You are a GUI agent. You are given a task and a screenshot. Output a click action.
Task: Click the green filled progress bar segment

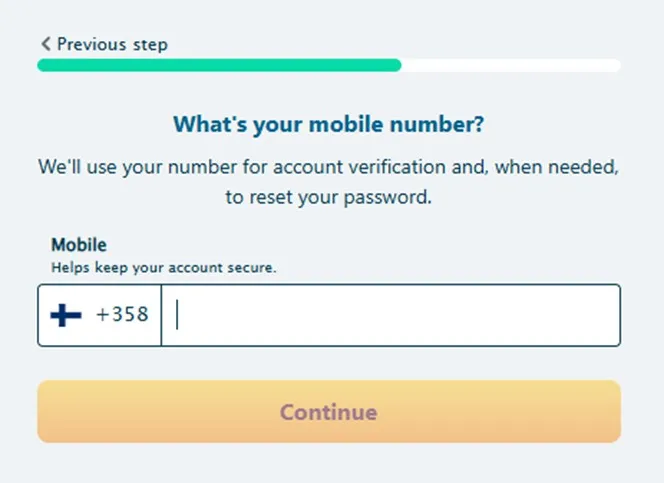pos(219,65)
